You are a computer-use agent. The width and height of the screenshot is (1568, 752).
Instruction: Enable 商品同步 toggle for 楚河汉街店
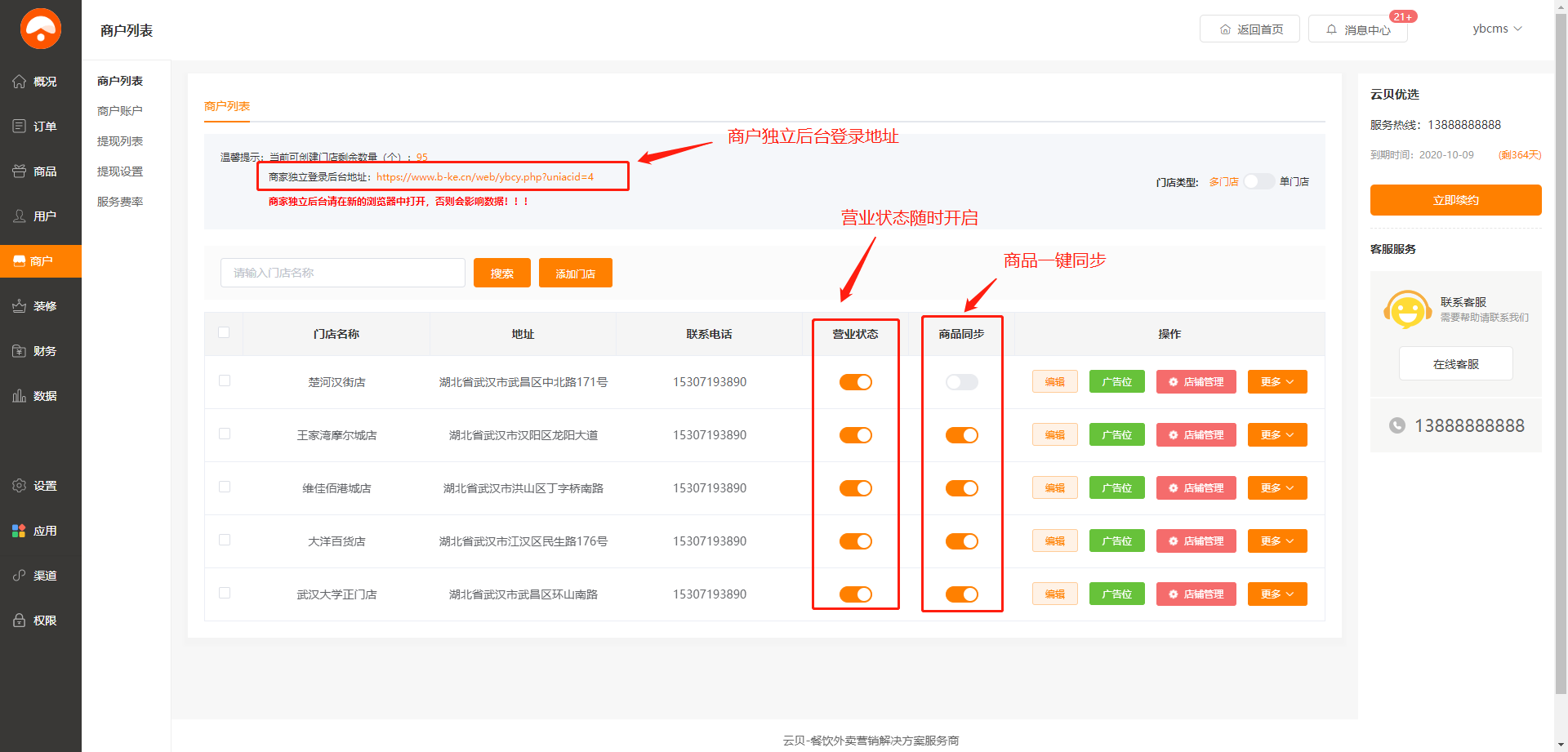961,382
